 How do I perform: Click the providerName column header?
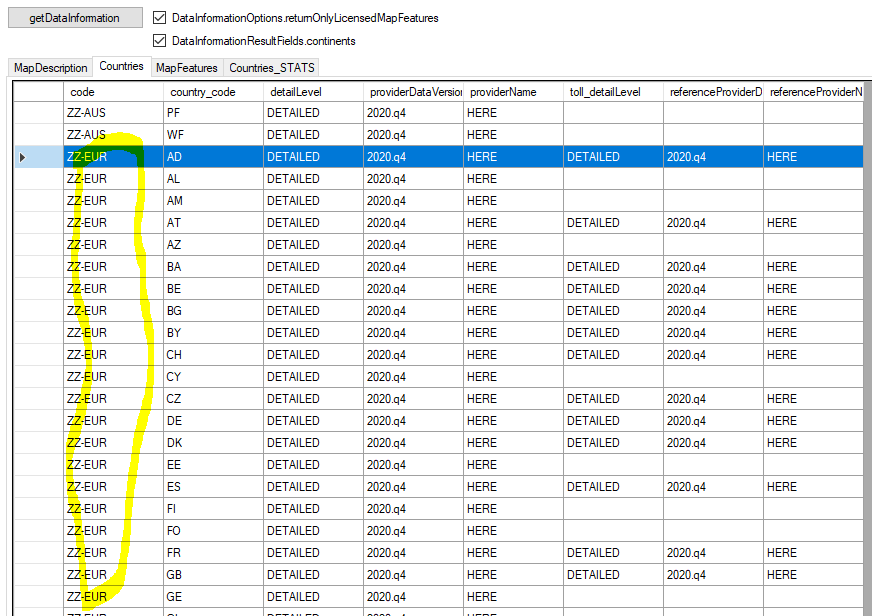(x=512, y=92)
